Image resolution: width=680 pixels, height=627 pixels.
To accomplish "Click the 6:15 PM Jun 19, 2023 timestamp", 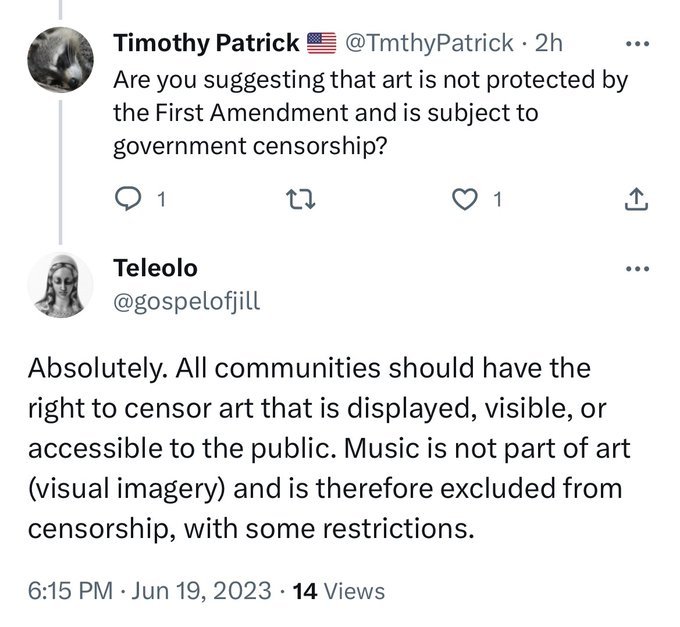I will (x=150, y=591).
